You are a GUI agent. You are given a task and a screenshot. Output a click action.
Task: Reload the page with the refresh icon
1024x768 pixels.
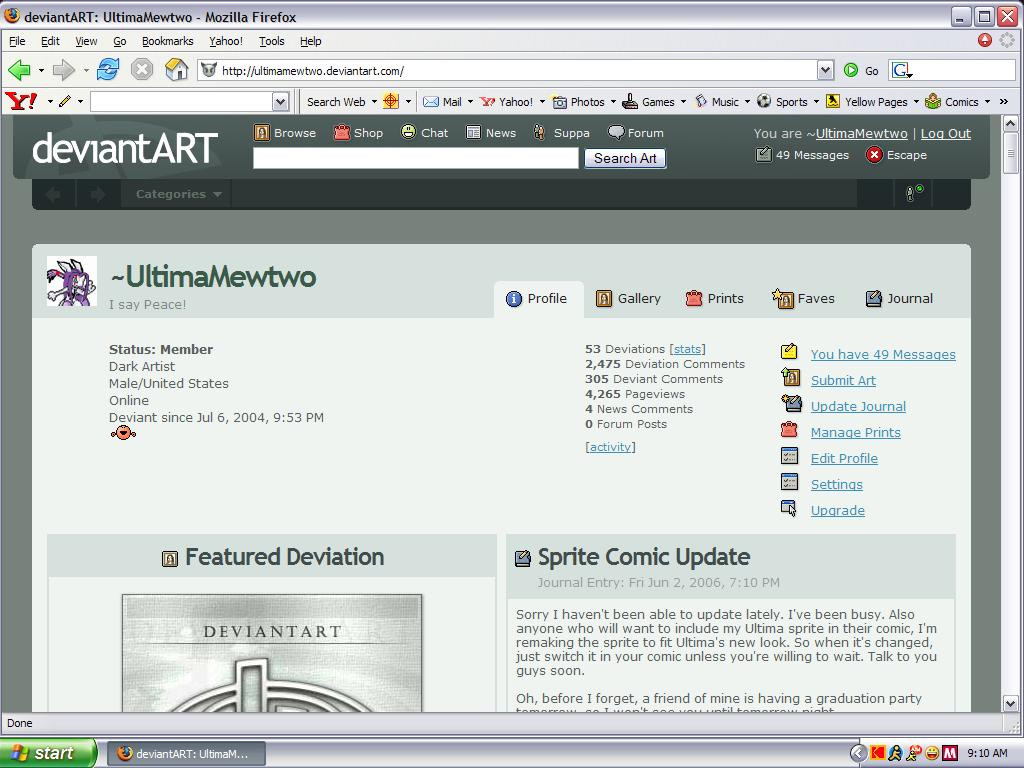click(x=108, y=69)
